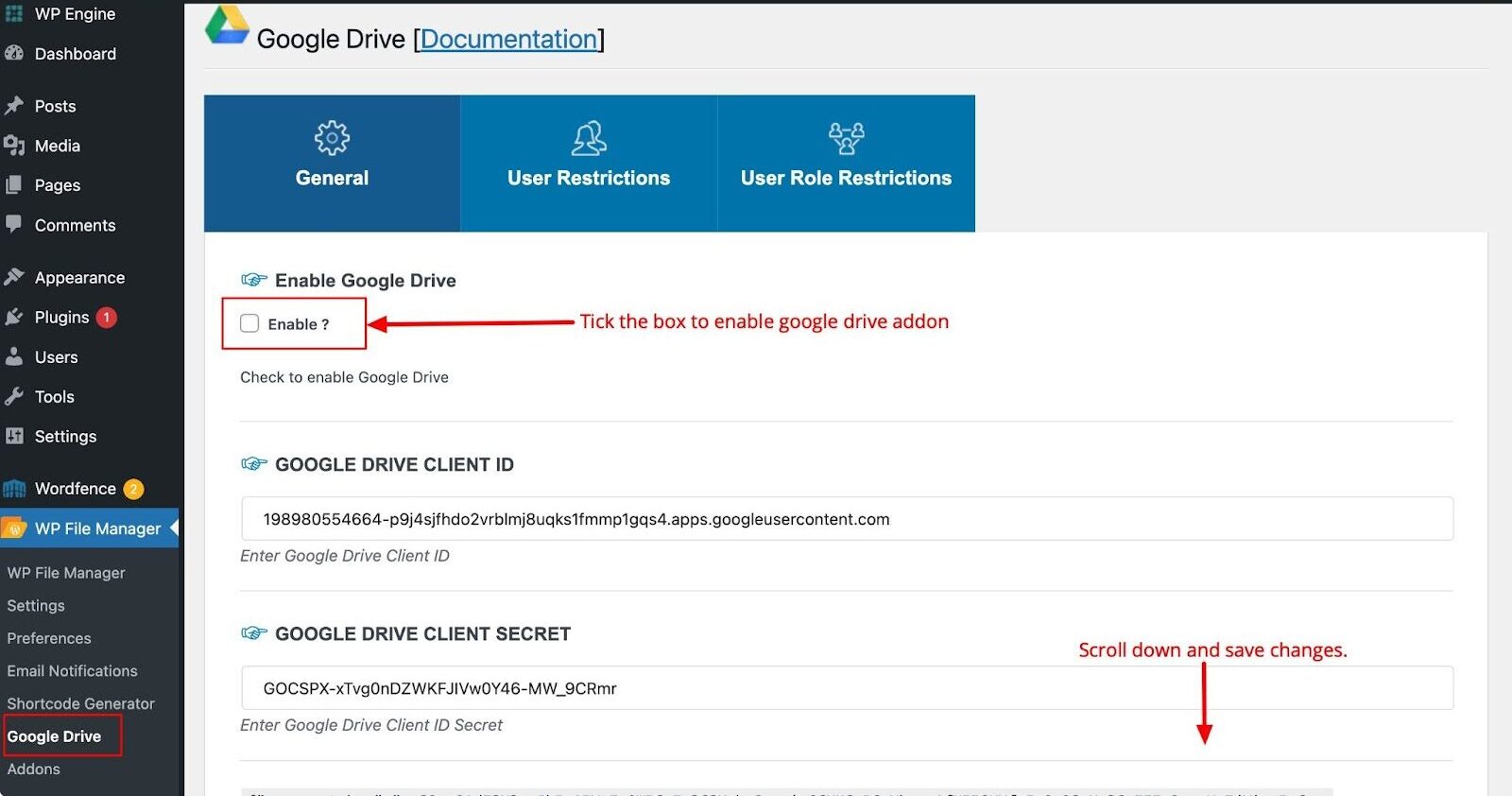
Task: Open Addons submenu link
Action: tap(34, 769)
